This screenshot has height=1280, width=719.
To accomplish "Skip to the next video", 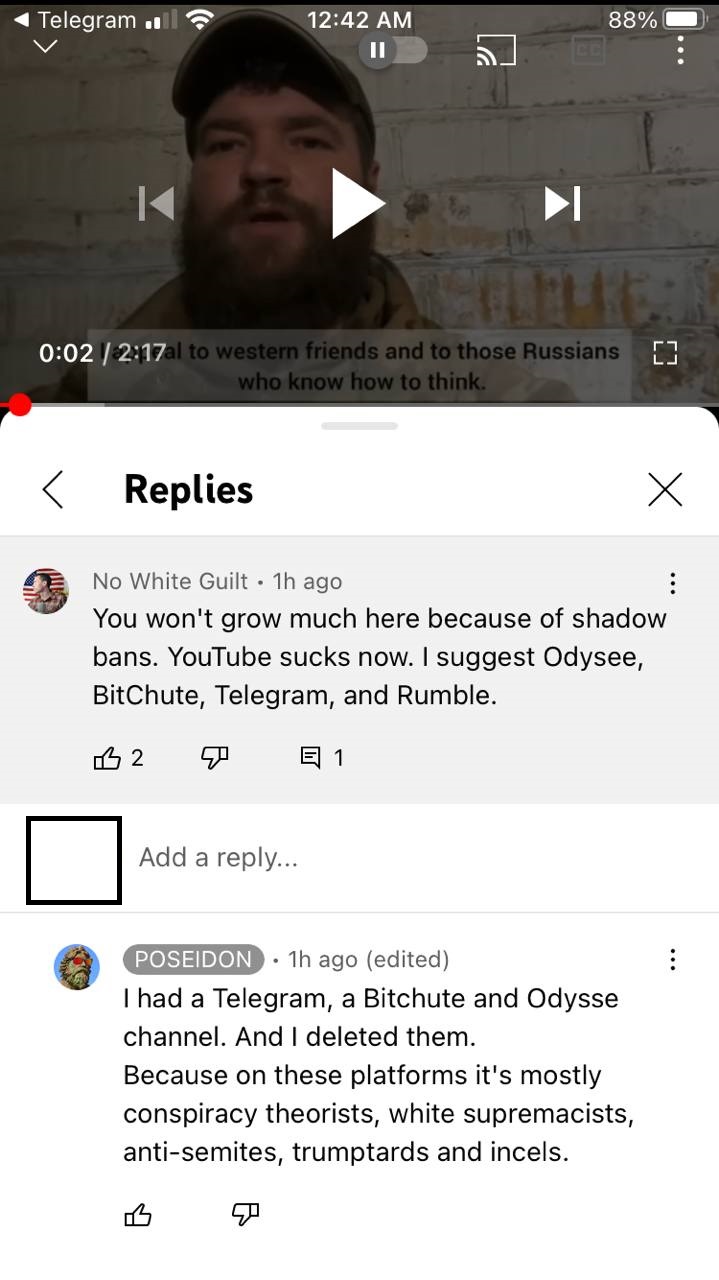I will 563,203.
